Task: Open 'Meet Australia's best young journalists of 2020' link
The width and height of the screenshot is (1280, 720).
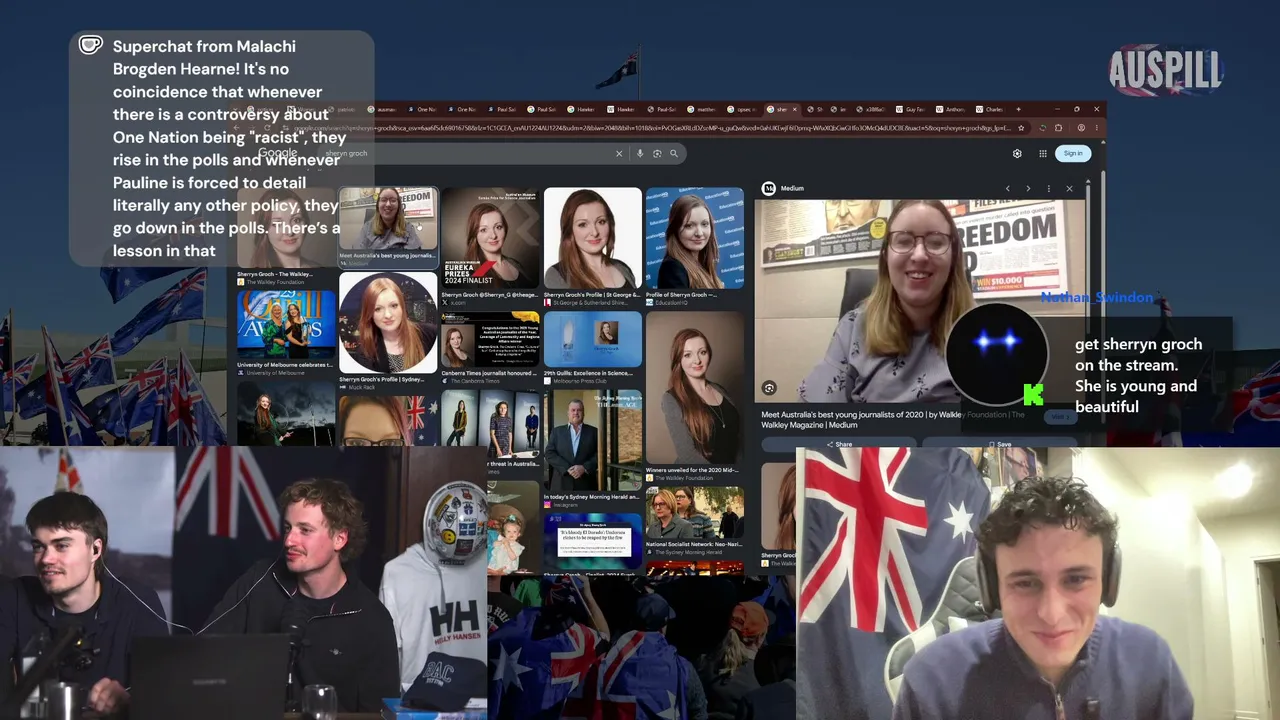Action: tap(893, 419)
